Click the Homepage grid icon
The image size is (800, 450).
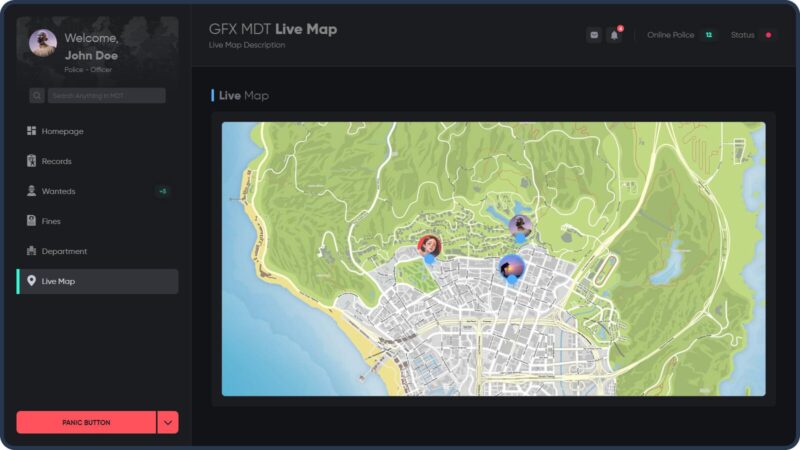tap(32, 131)
